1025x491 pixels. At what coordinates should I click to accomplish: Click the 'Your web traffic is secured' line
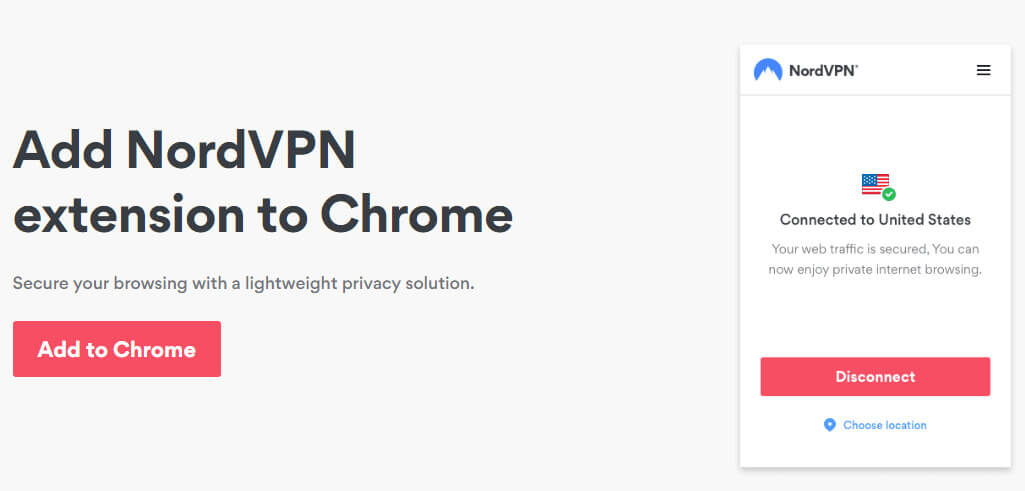tap(875, 249)
